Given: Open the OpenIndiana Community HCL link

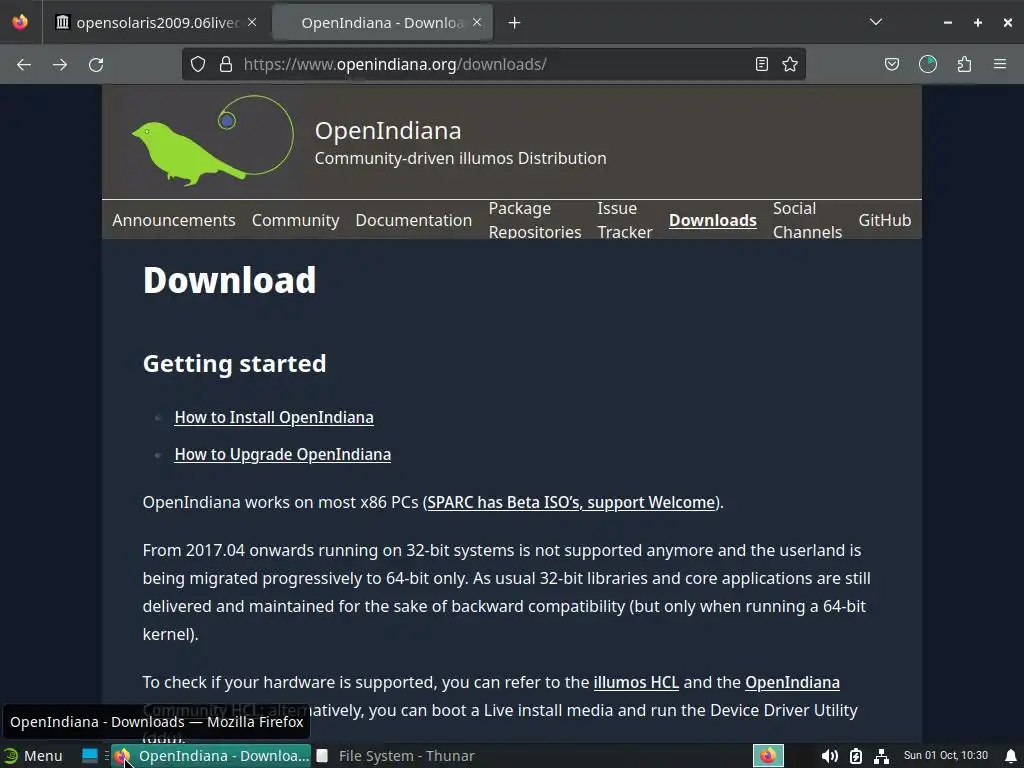Looking at the screenshot, I should [792, 682].
